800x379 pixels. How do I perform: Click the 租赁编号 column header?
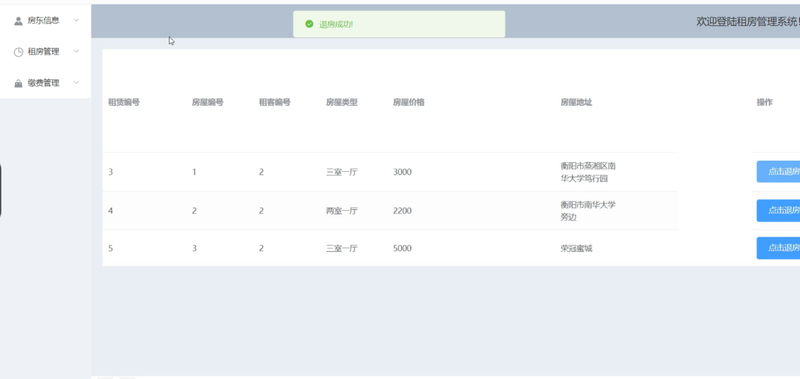point(124,102)
